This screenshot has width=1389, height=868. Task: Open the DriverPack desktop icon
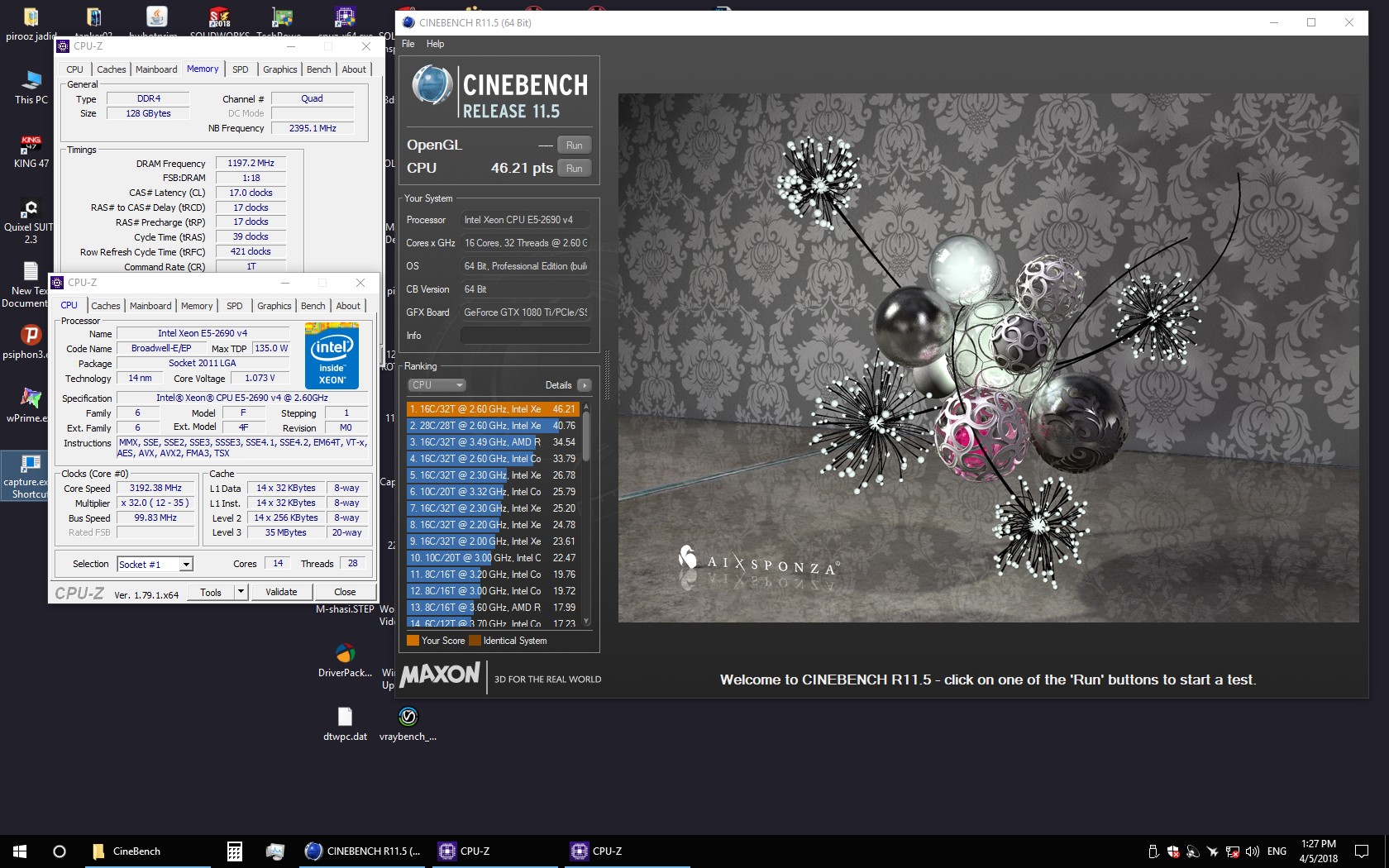click(346, 660)
